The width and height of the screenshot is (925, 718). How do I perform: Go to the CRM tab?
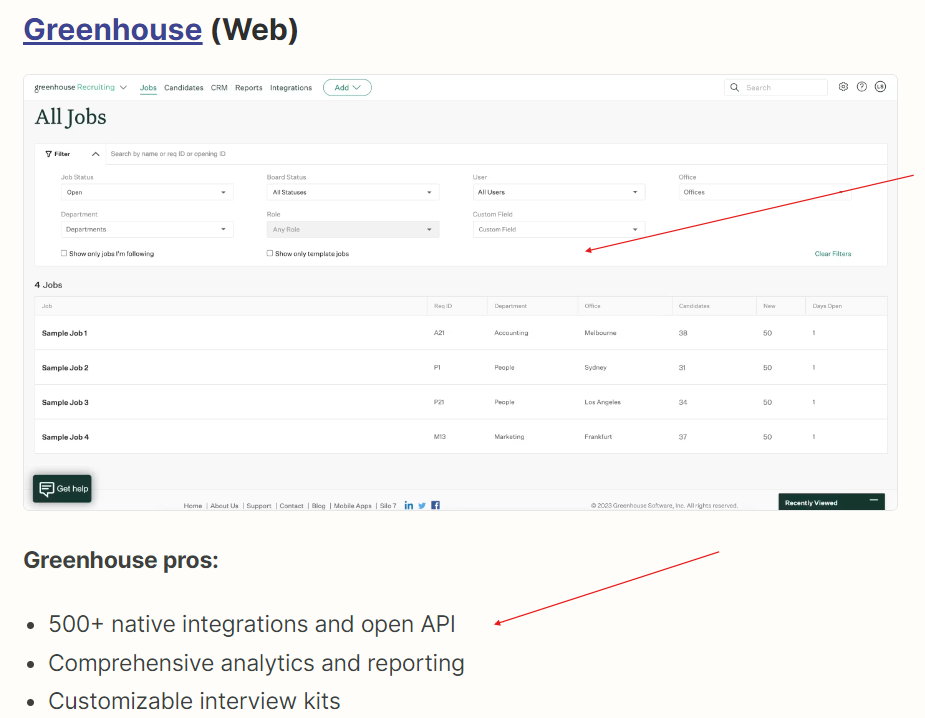219,88
